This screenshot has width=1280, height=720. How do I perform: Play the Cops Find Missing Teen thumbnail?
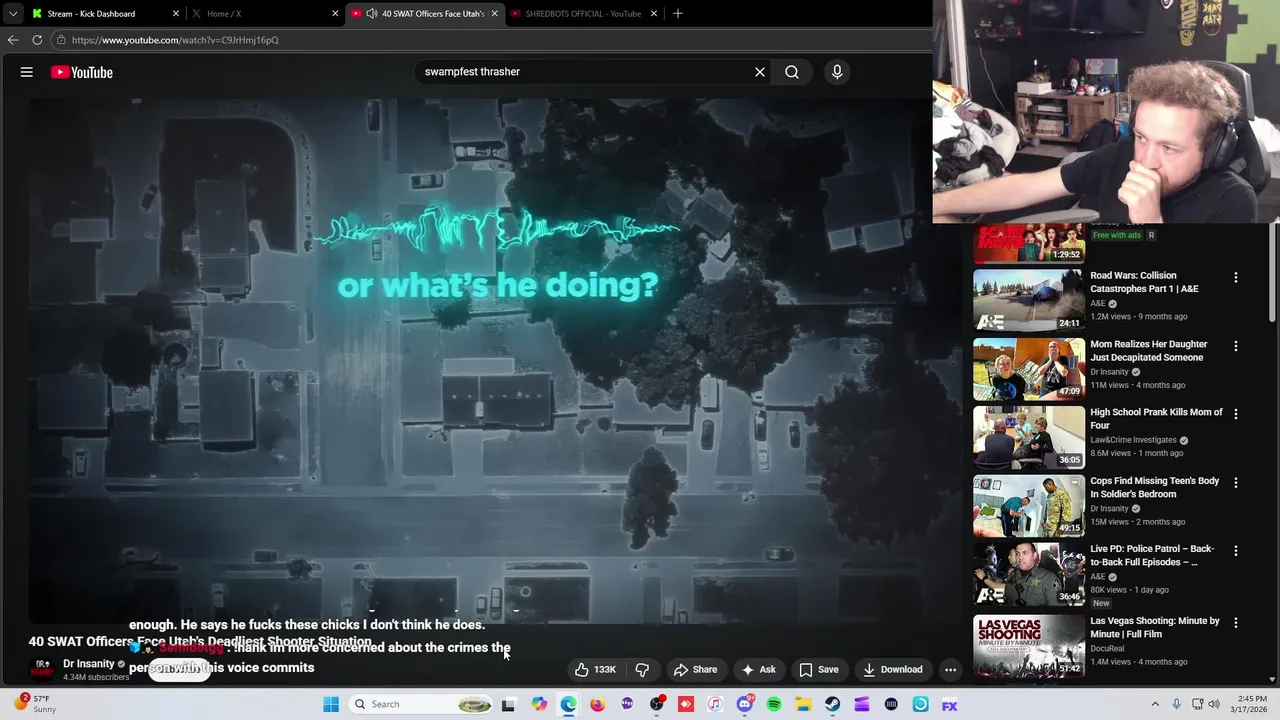[1029, 505]
